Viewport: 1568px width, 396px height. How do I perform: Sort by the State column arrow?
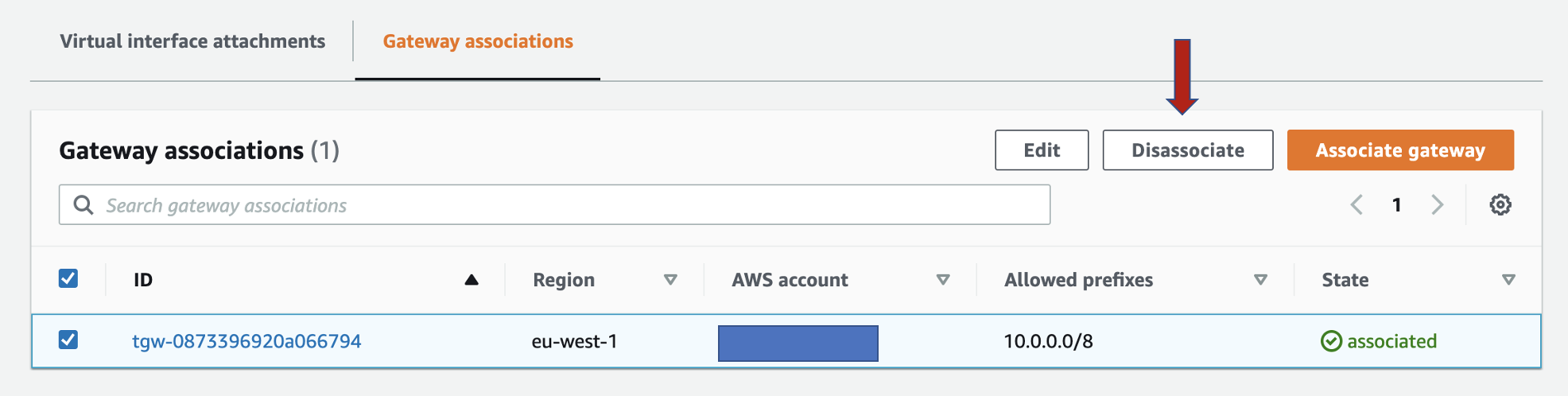pyautogui.click(x=1508, y=280)
